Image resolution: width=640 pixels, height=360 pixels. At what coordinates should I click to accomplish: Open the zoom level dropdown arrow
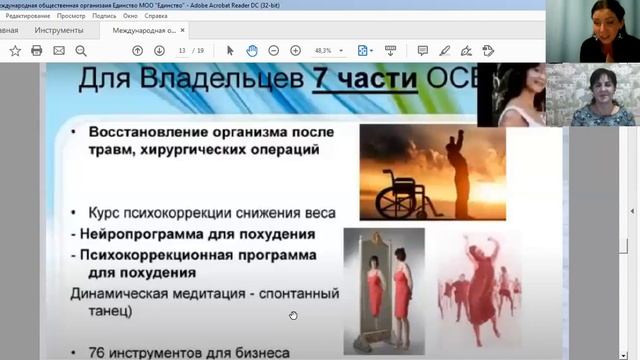(x=341, y=51)
